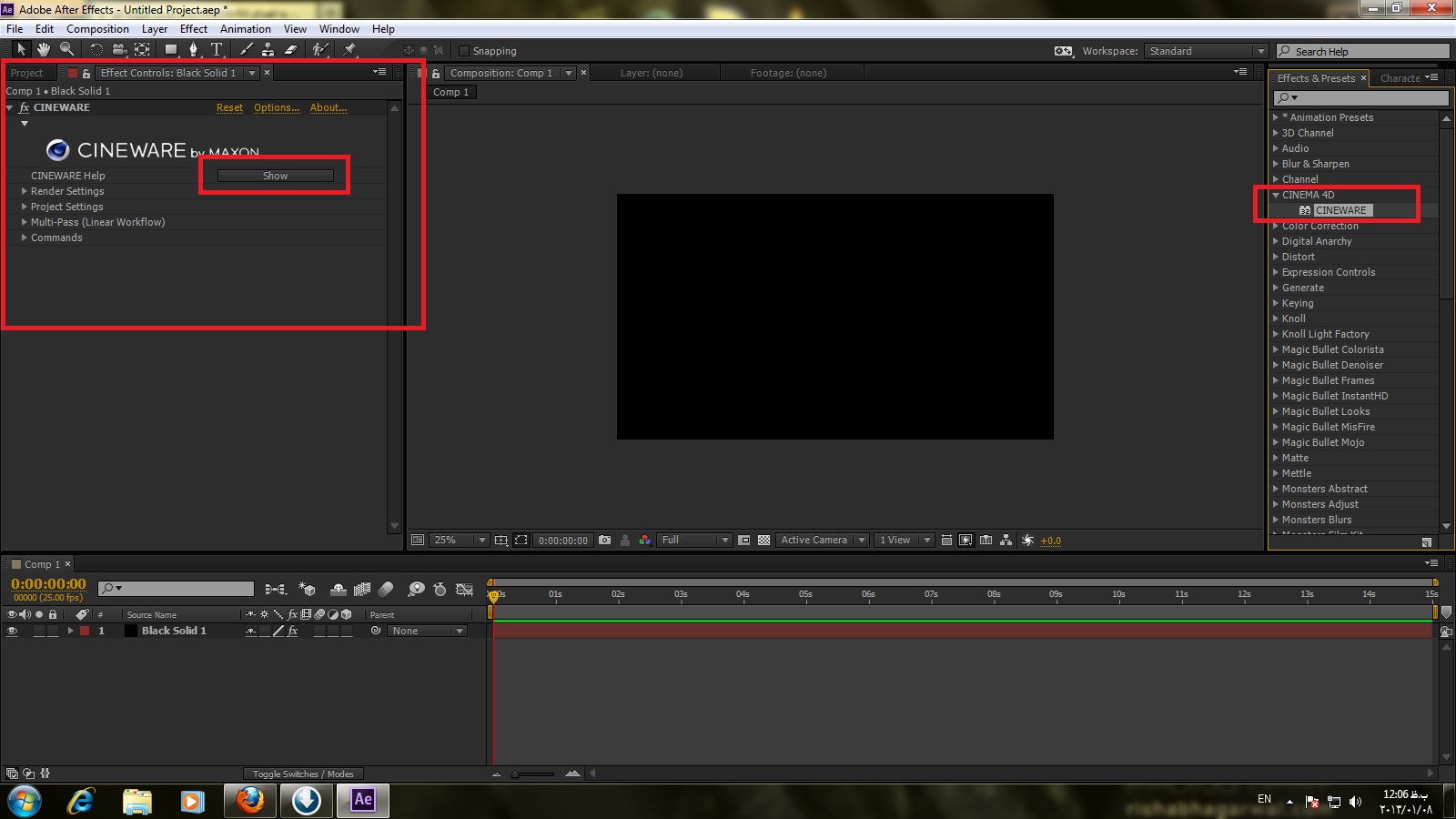Click the CINEWARE Help Show button
The height and width of the screenshot is (819, 1456).
point(276,176)
